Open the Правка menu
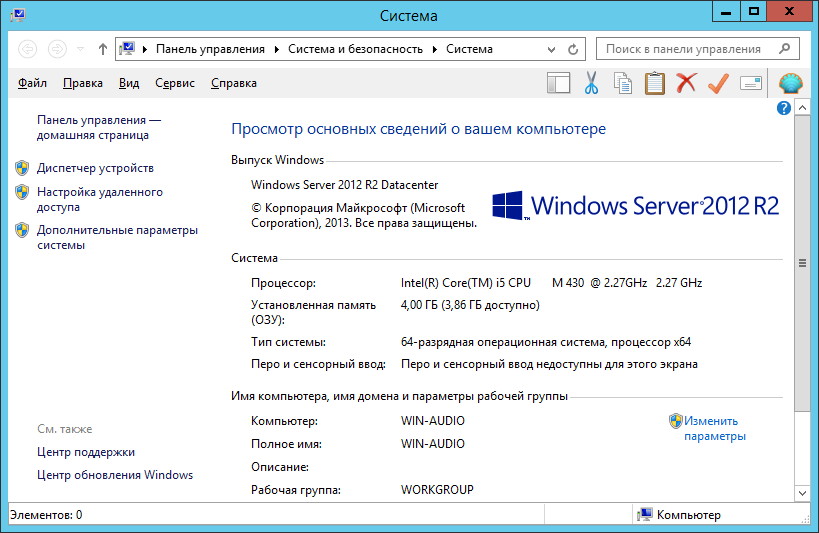The width and height of the screenshot is (819, 533). coord(83,83)
